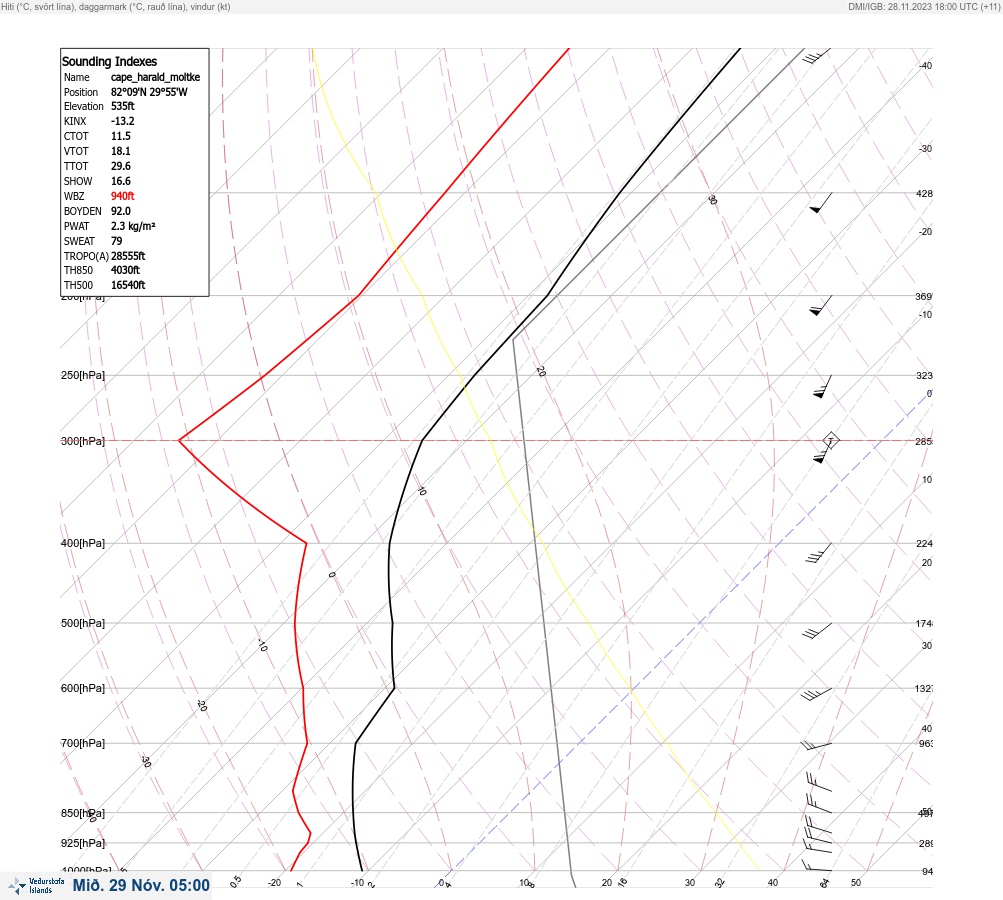Click the wind barb on the 250hPa line

(x=823, y=386)
